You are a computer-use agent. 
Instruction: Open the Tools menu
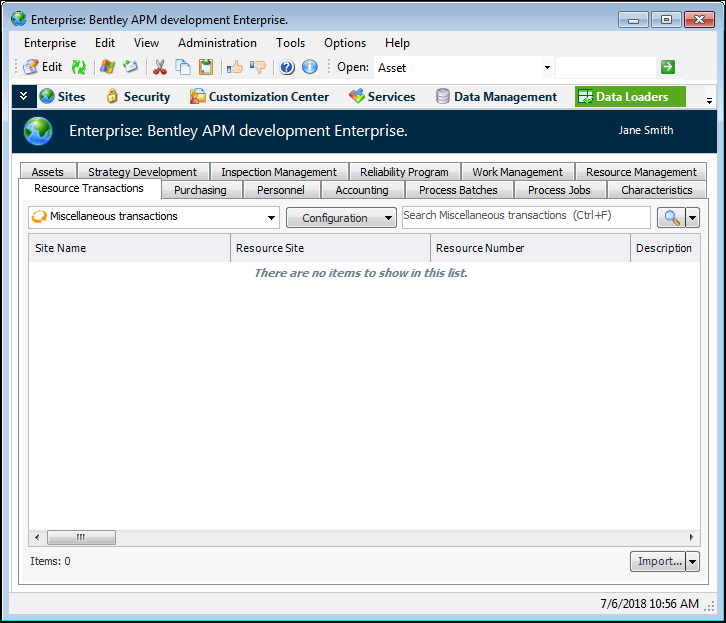[x=290, y=43]
